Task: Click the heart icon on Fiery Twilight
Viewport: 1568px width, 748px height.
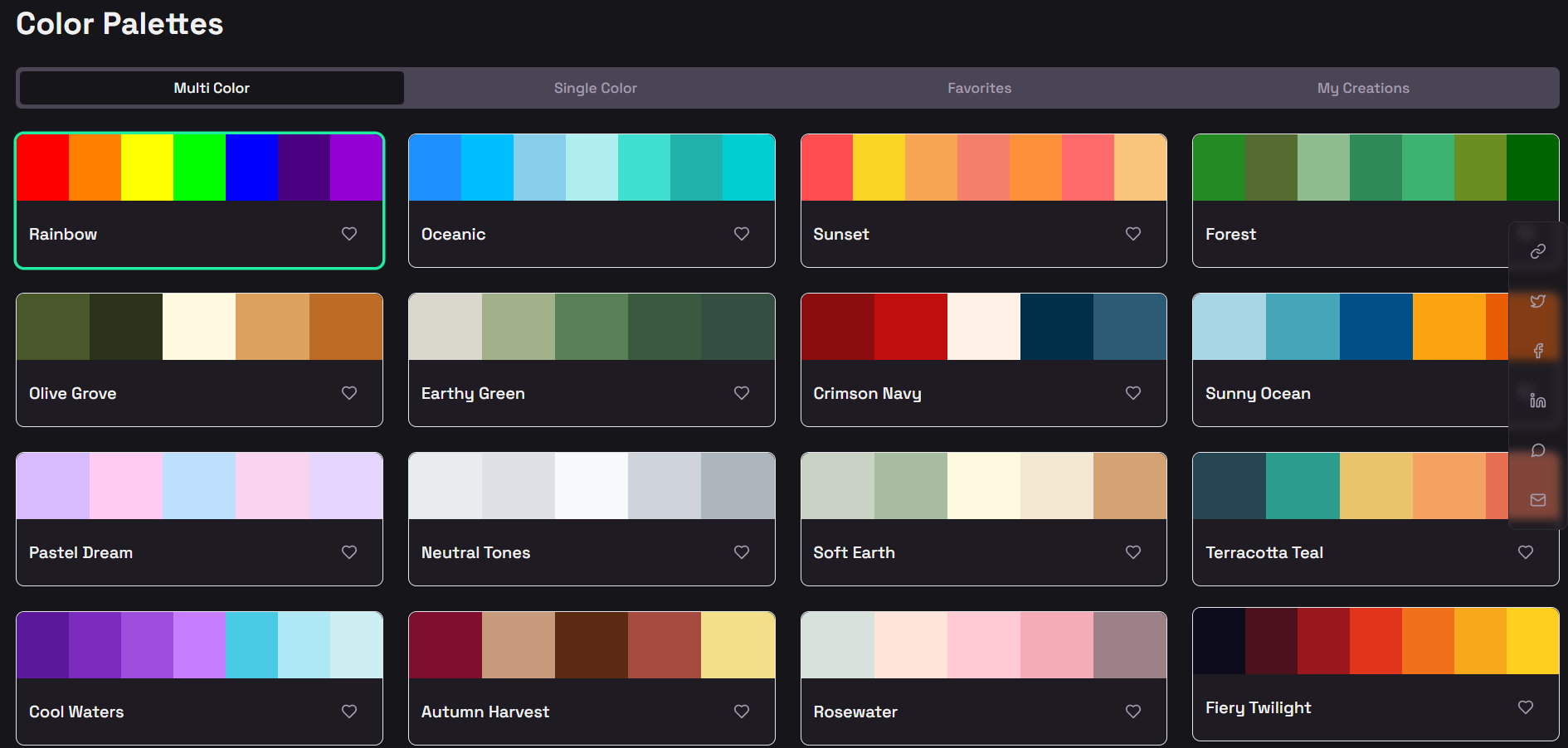Action: (1525, 707)
